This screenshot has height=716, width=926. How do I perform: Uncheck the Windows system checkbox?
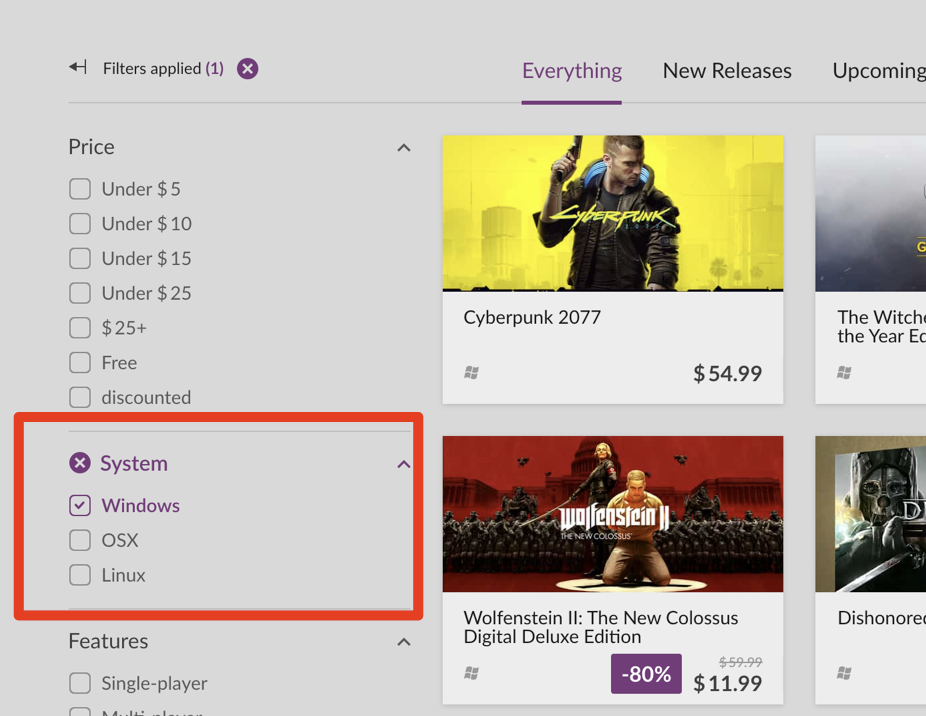point(80,505)
